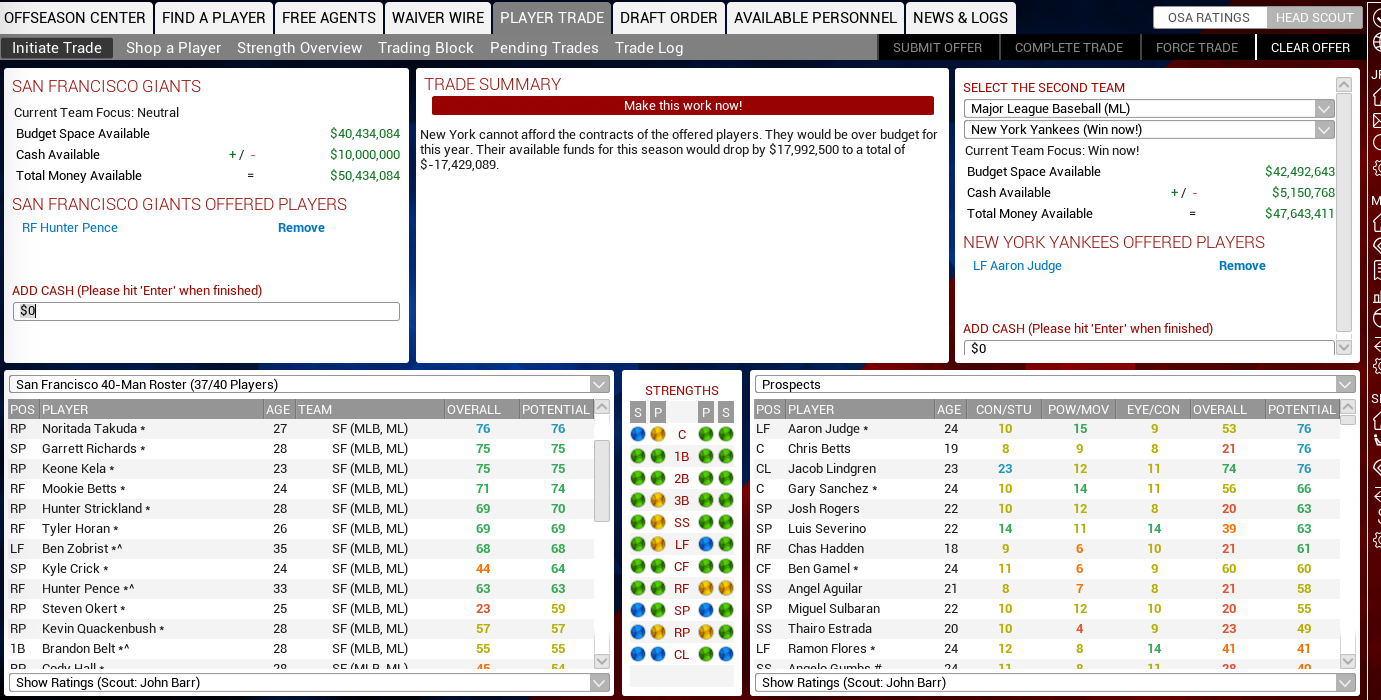
Task: Select Luis Severino in the Prospects list
Action: click(1047, 529)
